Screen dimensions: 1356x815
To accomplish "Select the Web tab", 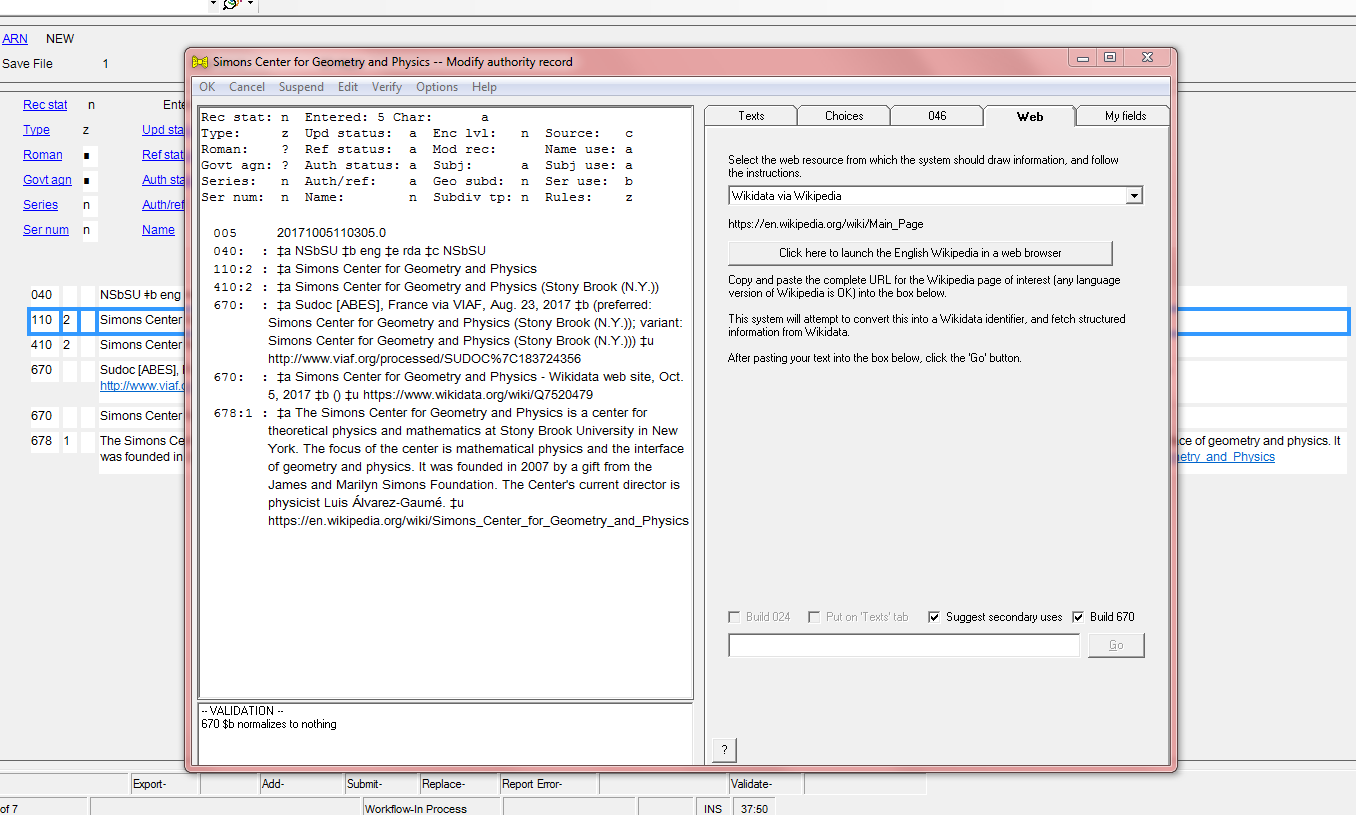I will pos(1030,116).
